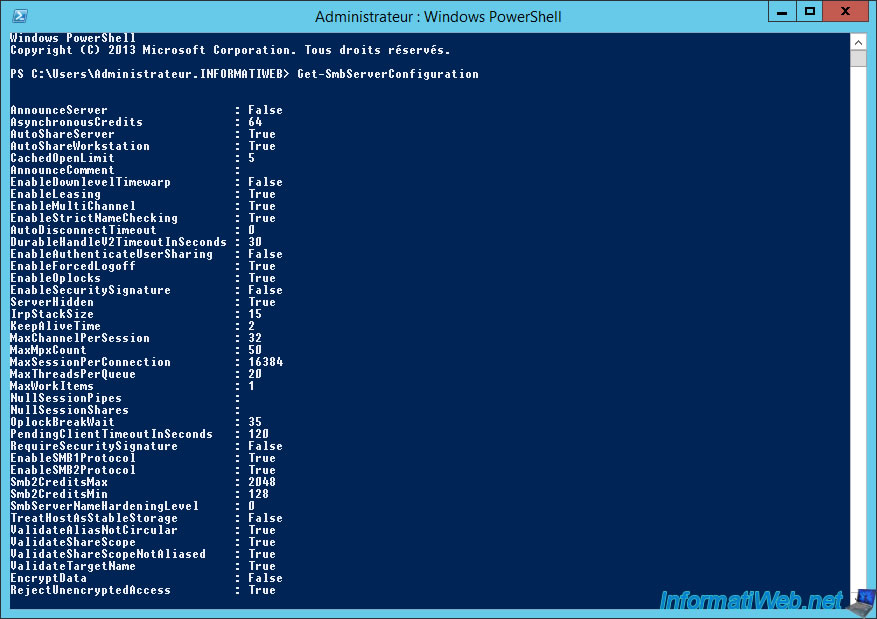Click the scrollbar up arrow
The width and height of the screenshot is (877, 619).
tap(859, 42)
